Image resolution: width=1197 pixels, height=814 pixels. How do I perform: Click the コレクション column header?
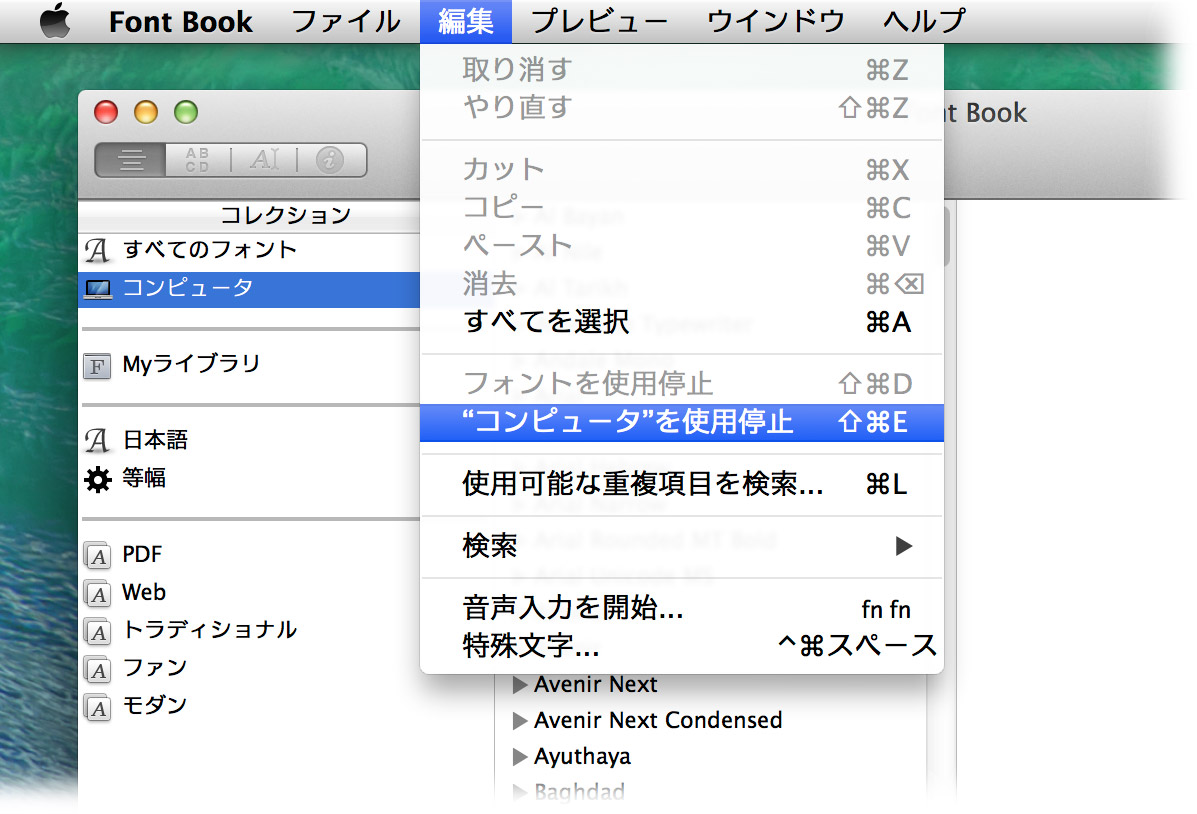[286, 216]
